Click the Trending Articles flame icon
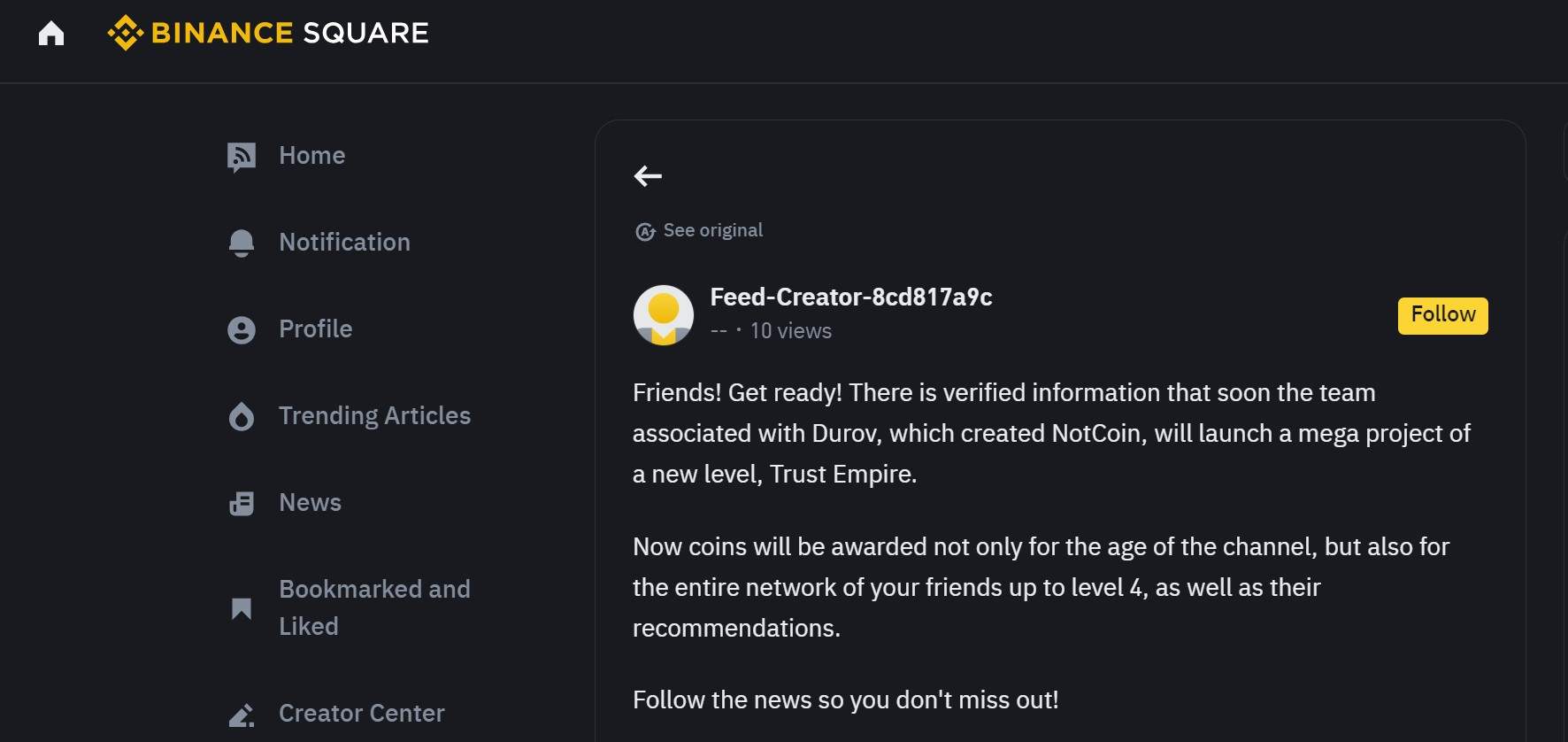 [x=241, y=416]
